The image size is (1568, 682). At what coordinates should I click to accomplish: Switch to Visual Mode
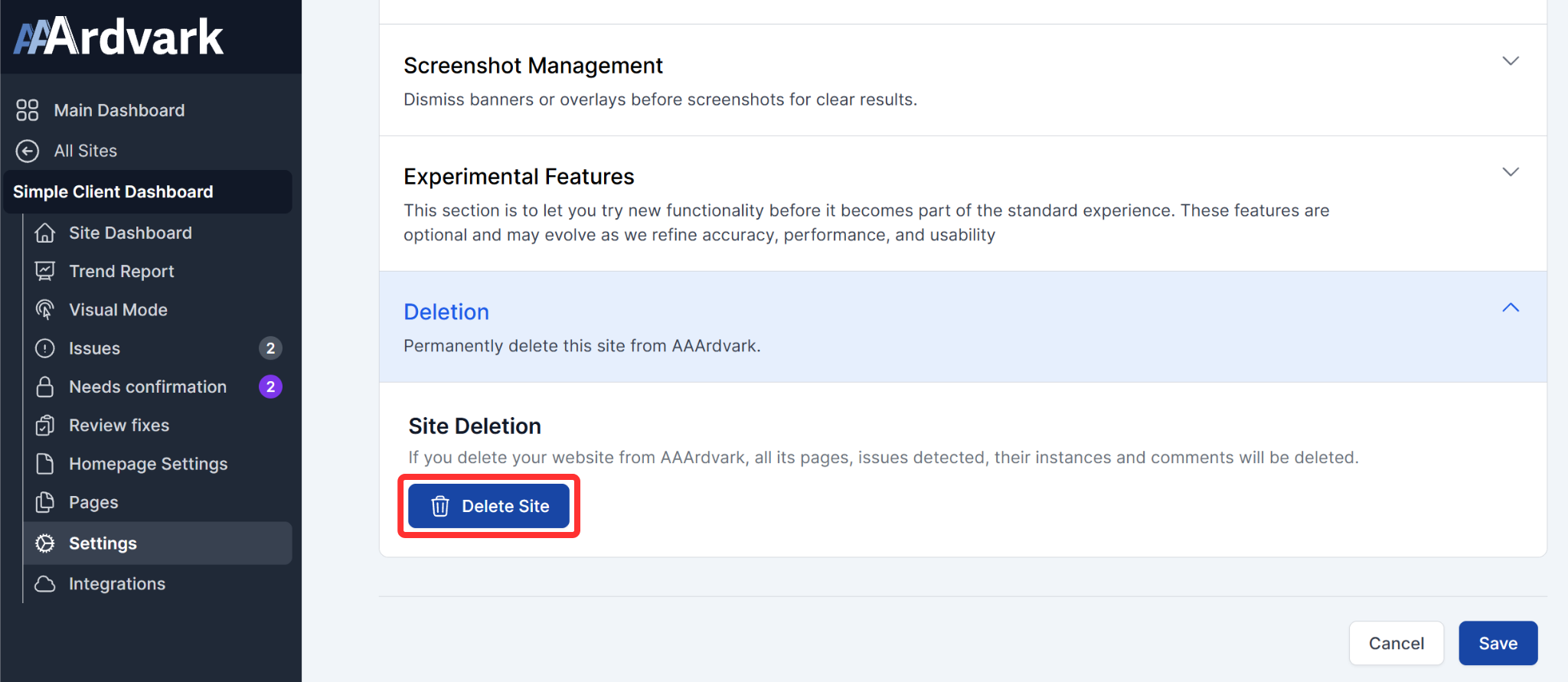click(118, 310)
